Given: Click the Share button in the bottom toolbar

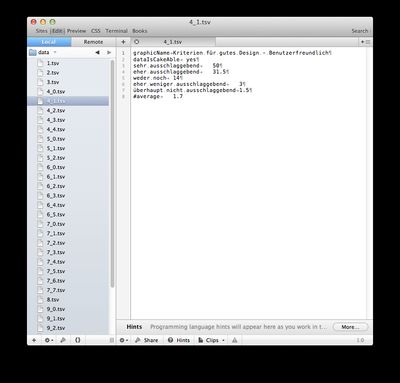Looking at the screenshot, I should [x=146, y=340].
